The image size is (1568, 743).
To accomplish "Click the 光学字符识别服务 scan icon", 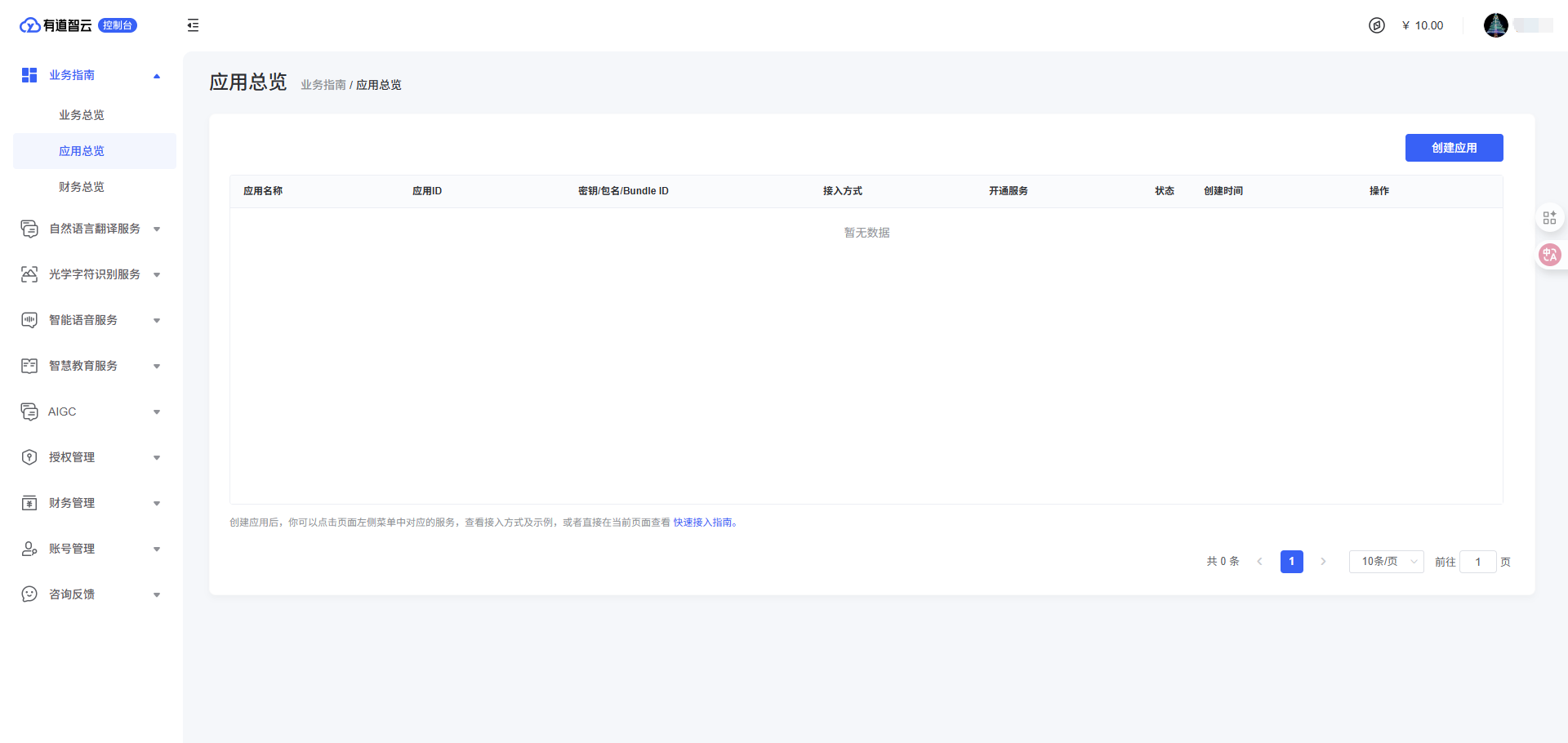I will [x=29, y=274].
